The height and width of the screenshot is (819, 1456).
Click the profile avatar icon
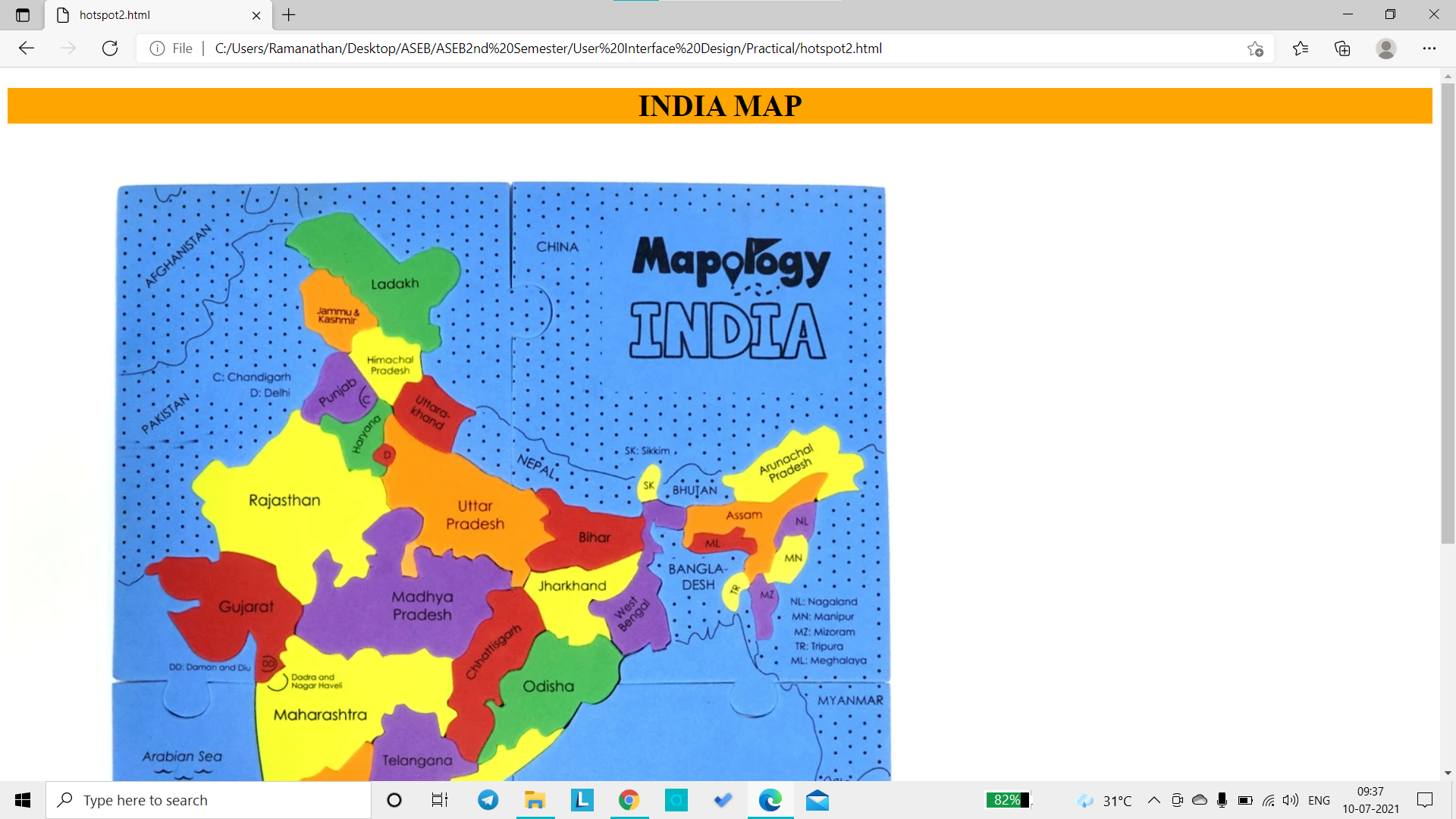1385,49
